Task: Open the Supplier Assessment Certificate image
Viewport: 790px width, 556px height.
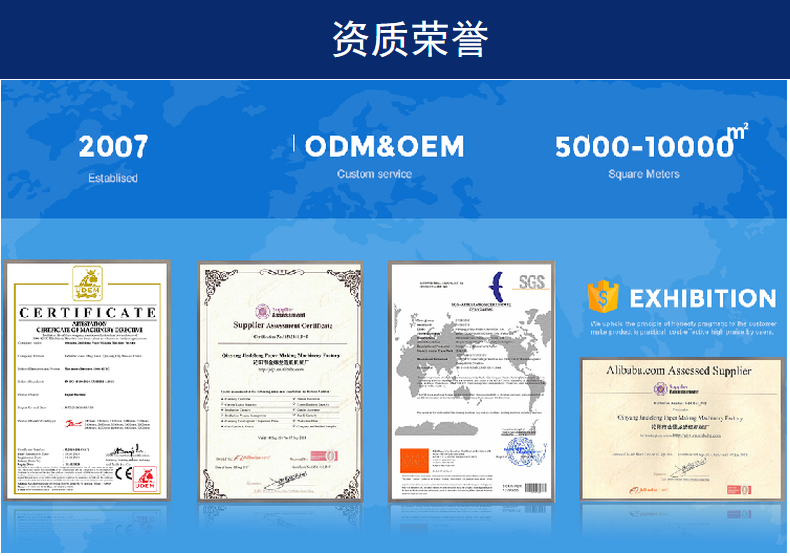Action: (x=275, y=380)
